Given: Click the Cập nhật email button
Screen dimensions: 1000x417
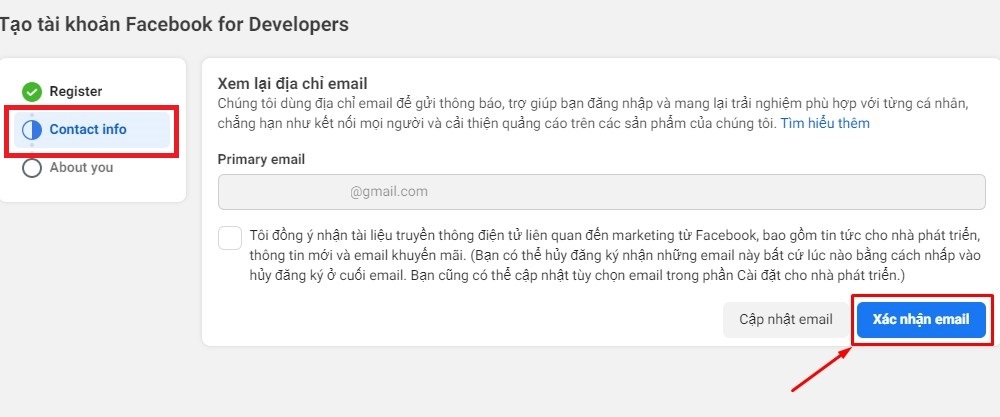Looking at the screenshot, I should click(786, 319).
